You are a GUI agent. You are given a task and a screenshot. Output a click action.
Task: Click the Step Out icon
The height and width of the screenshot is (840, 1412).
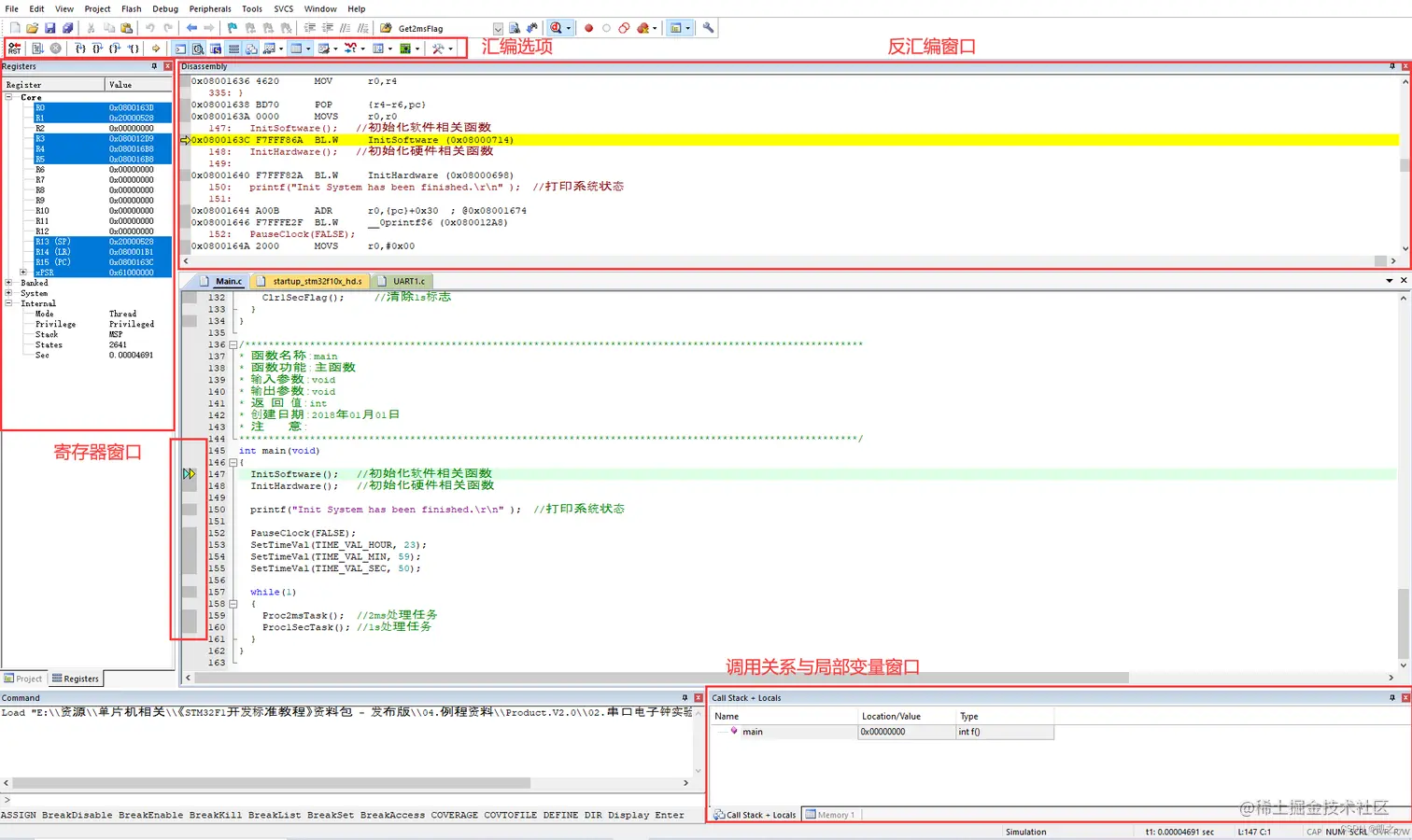[115, 49]
